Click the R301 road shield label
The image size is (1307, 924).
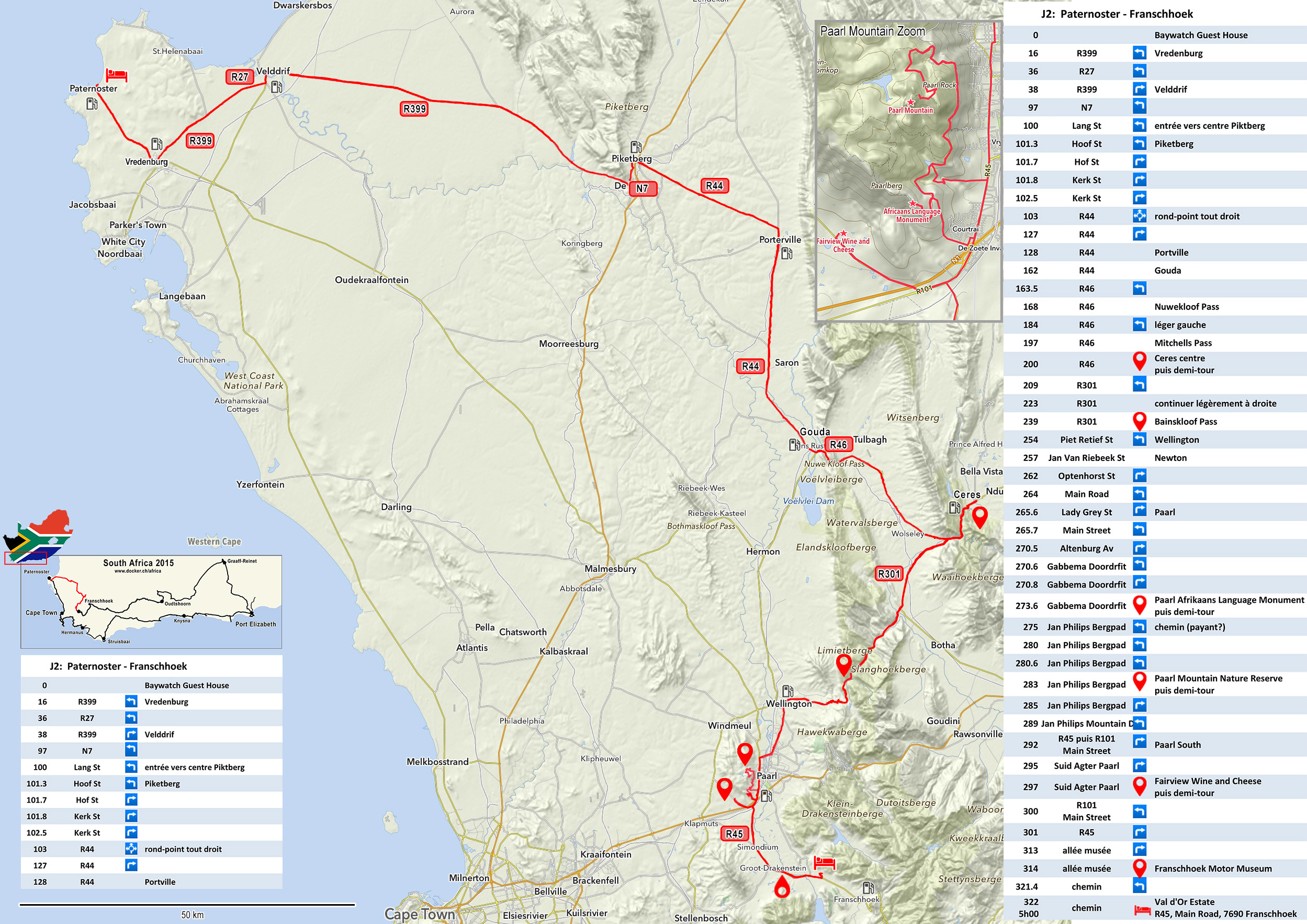(x=888, y=574)
